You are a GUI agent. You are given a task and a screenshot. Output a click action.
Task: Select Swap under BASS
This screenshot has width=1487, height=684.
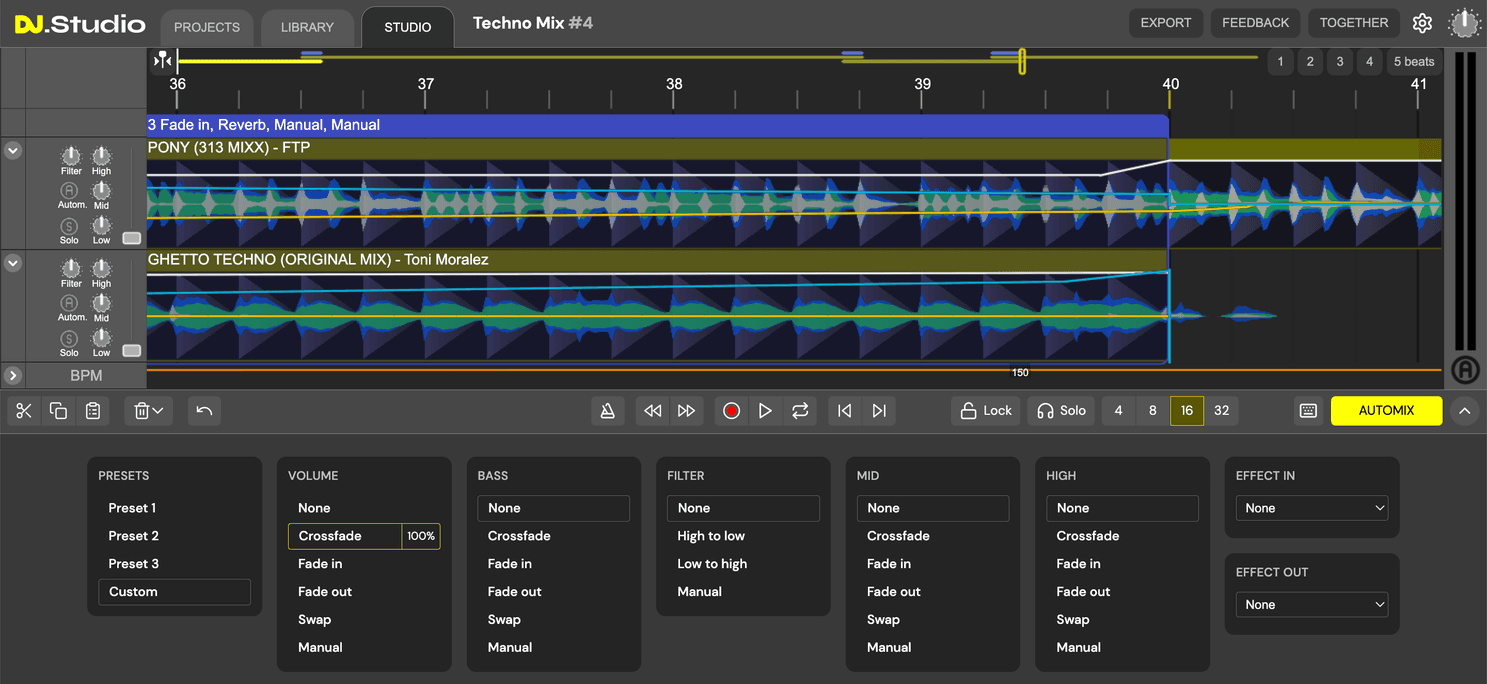pyautogui.click(x=504, y=620)
